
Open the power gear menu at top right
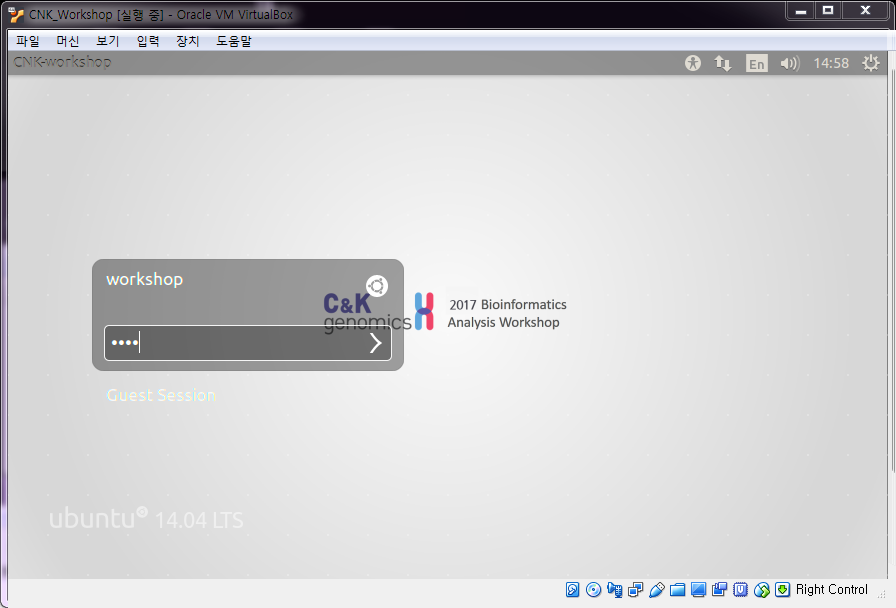pos(871,63)
